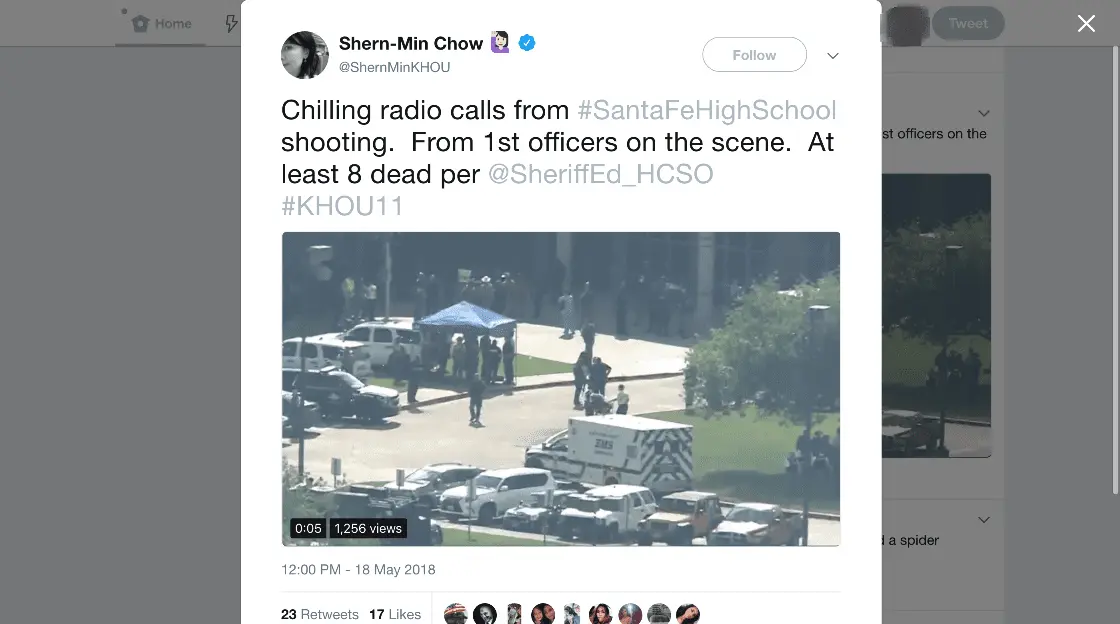The width and height of the screenshot is (1120, 624).
Task: Expand background tweet's chevron menu
Action: [x=984, y=114]
